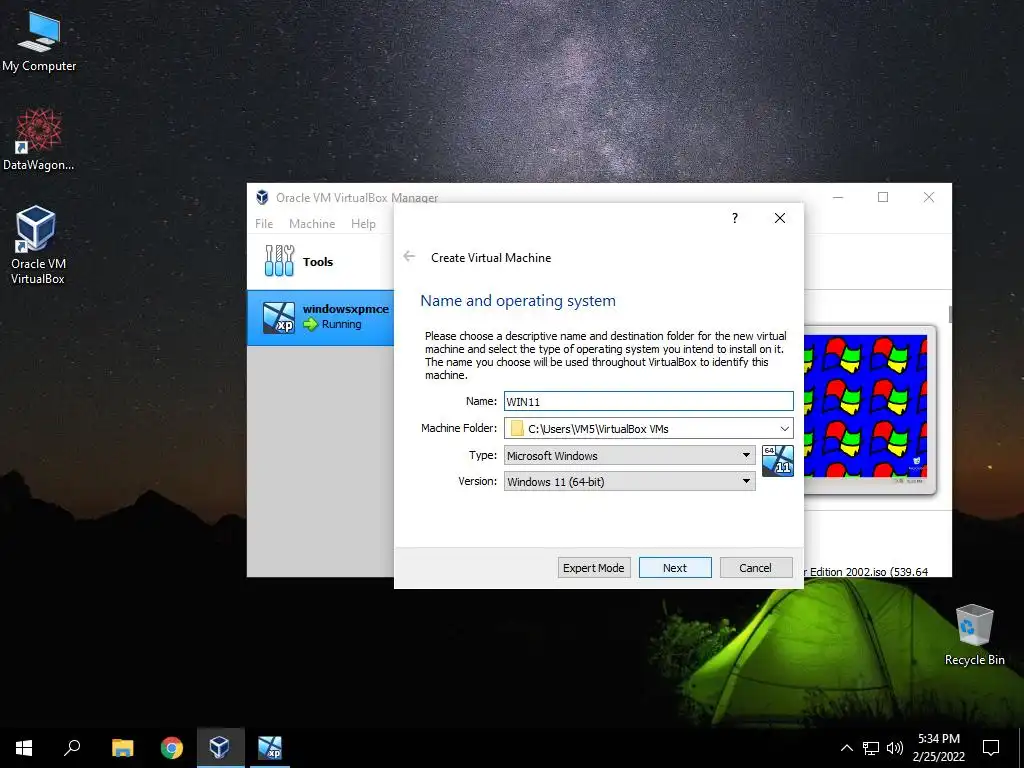
Task: Maximize the VirtualBox Manager window
Action: [883, 197]
